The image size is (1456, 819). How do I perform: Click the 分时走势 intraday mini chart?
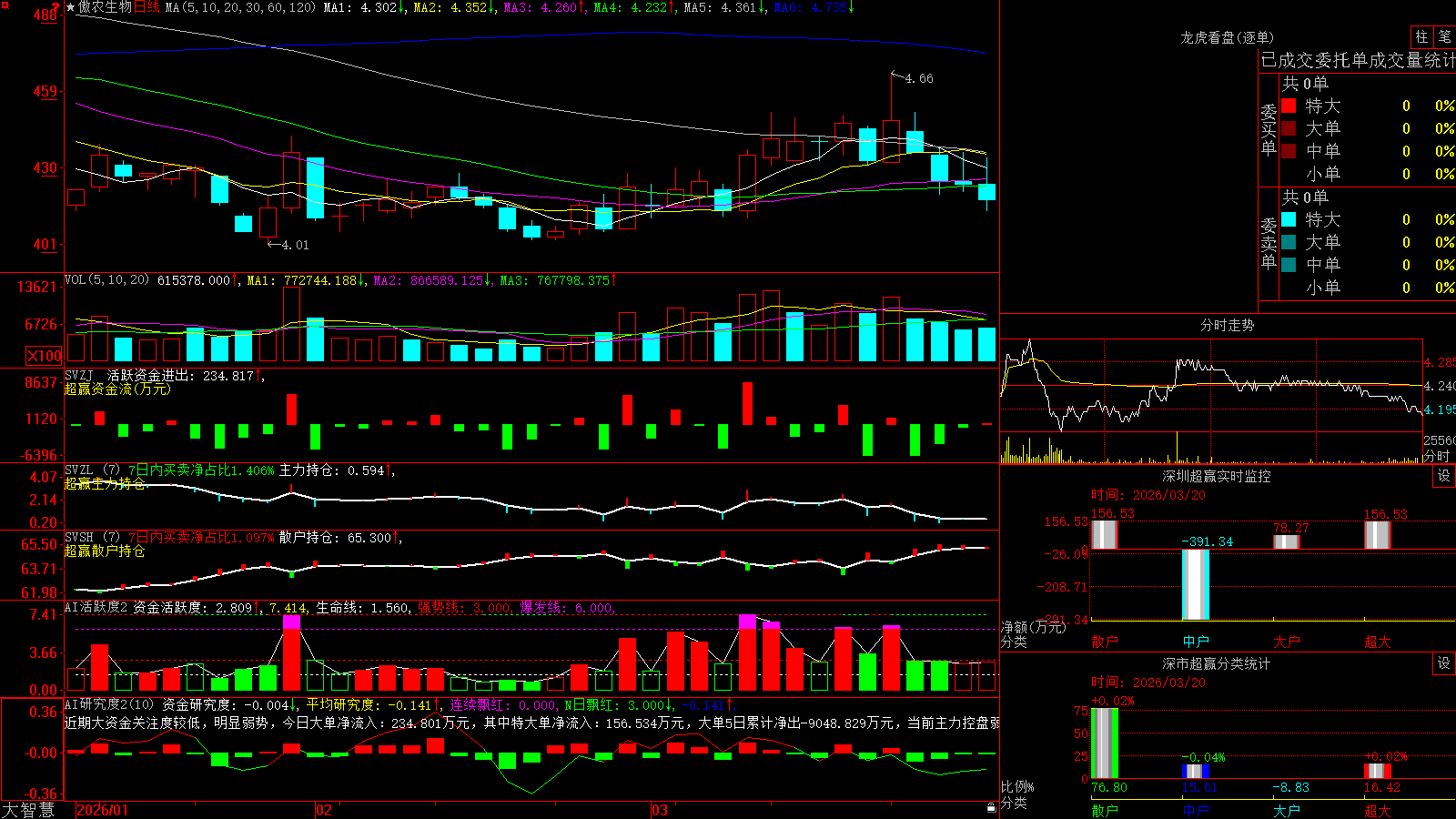(x=1211, y=384)
